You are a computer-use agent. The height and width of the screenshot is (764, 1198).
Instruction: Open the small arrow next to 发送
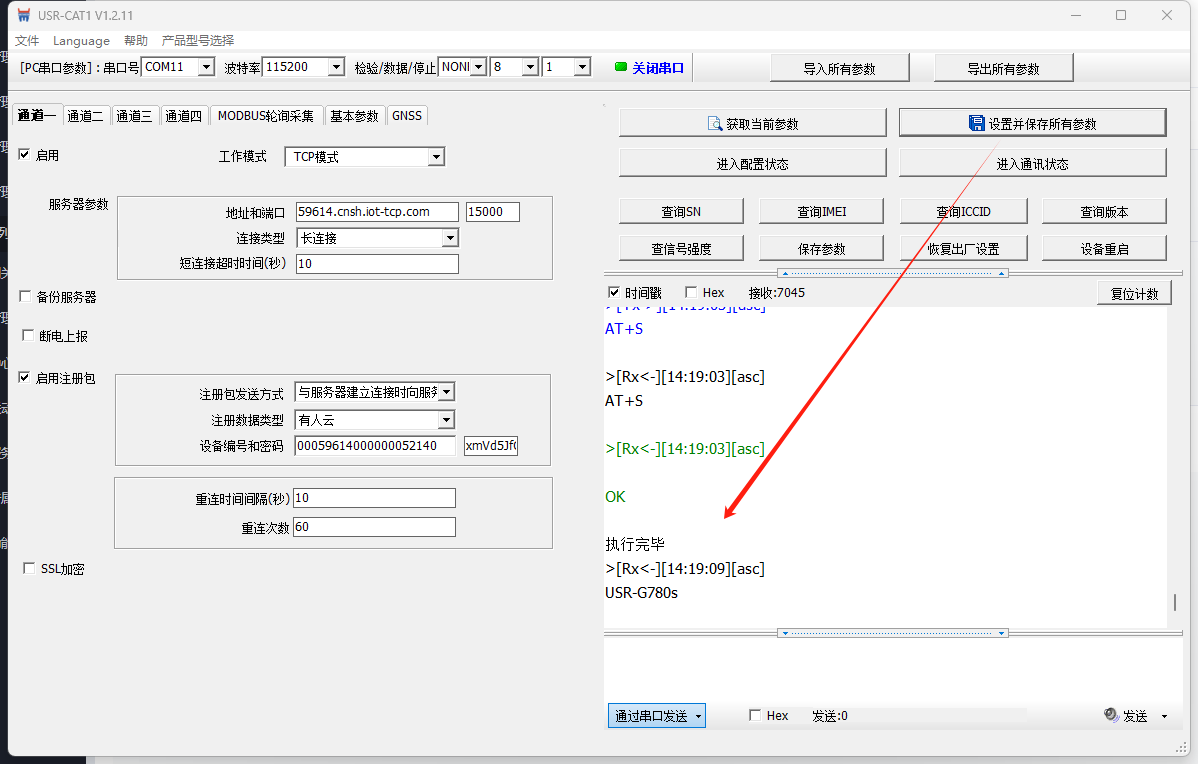pos(1164,717)
